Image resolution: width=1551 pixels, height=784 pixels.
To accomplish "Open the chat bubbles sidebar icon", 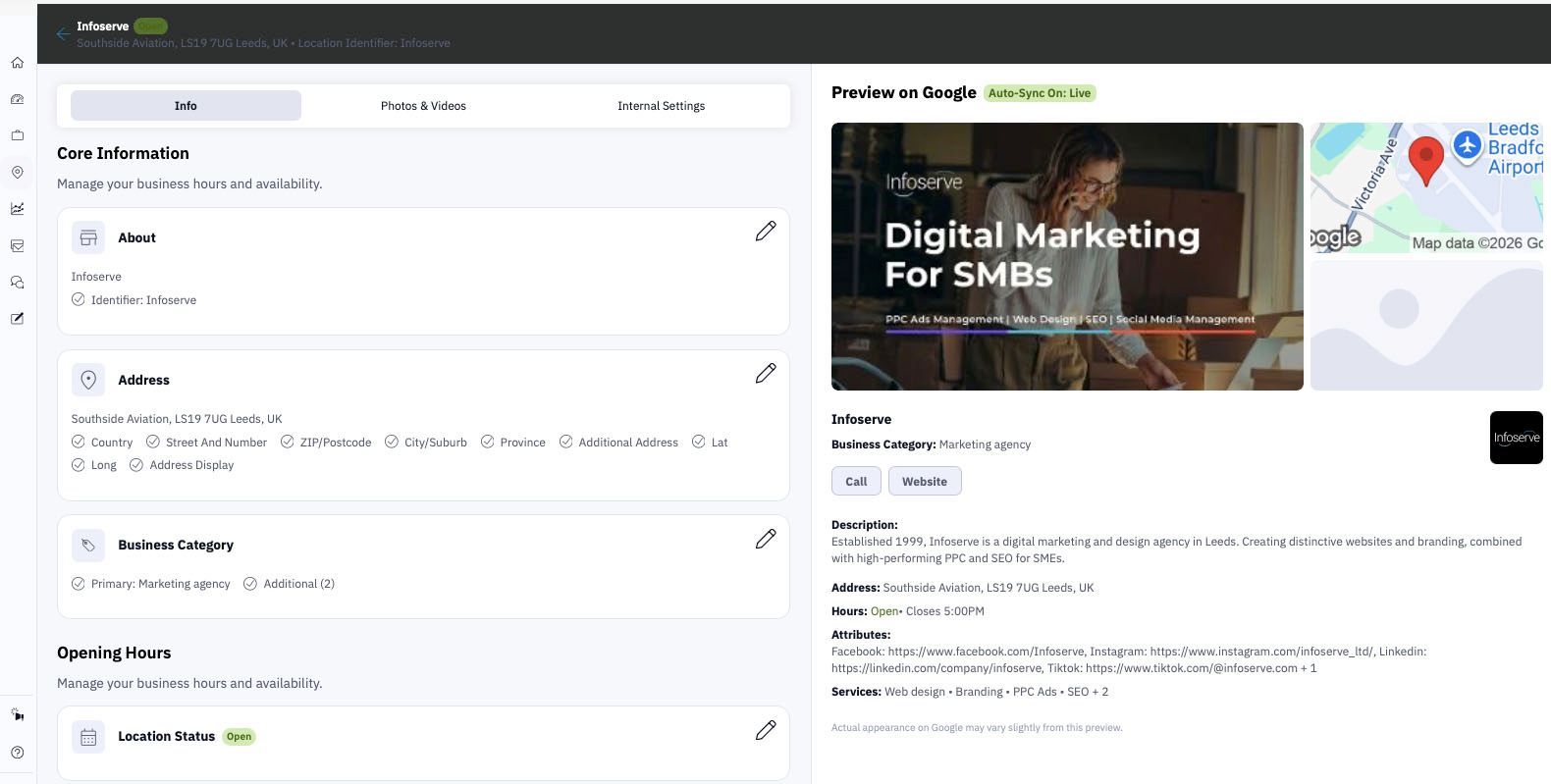I will [18, 283].
